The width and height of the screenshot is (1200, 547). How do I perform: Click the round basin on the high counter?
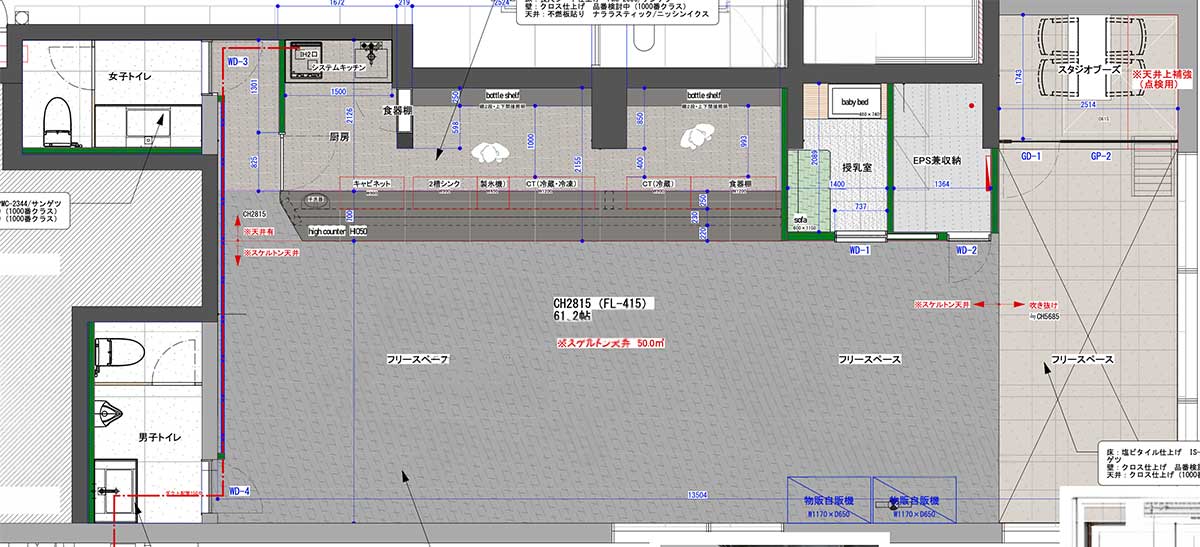(x=316, y=200)
